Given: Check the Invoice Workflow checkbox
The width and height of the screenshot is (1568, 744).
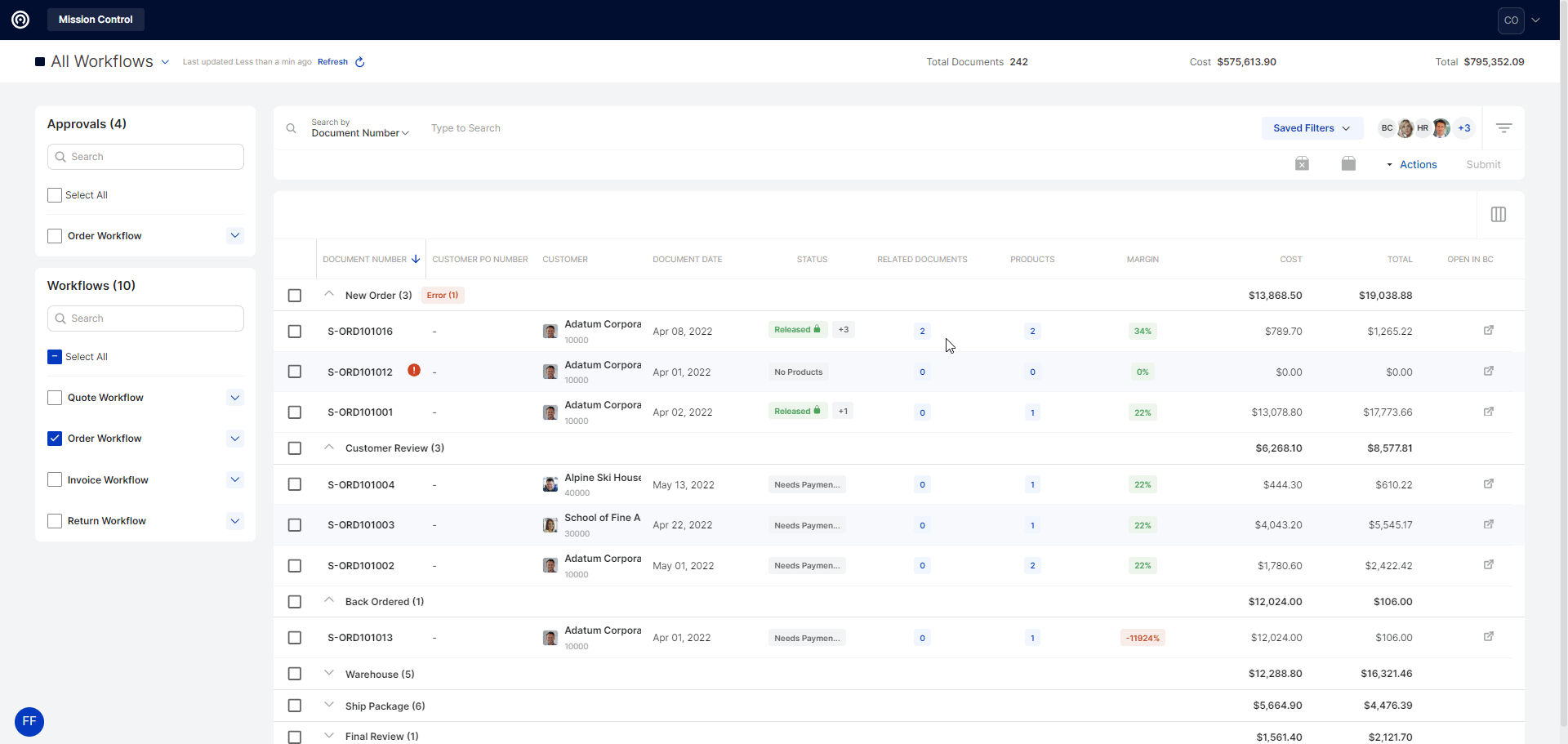Looking at the screenshot, I should 55,480.
